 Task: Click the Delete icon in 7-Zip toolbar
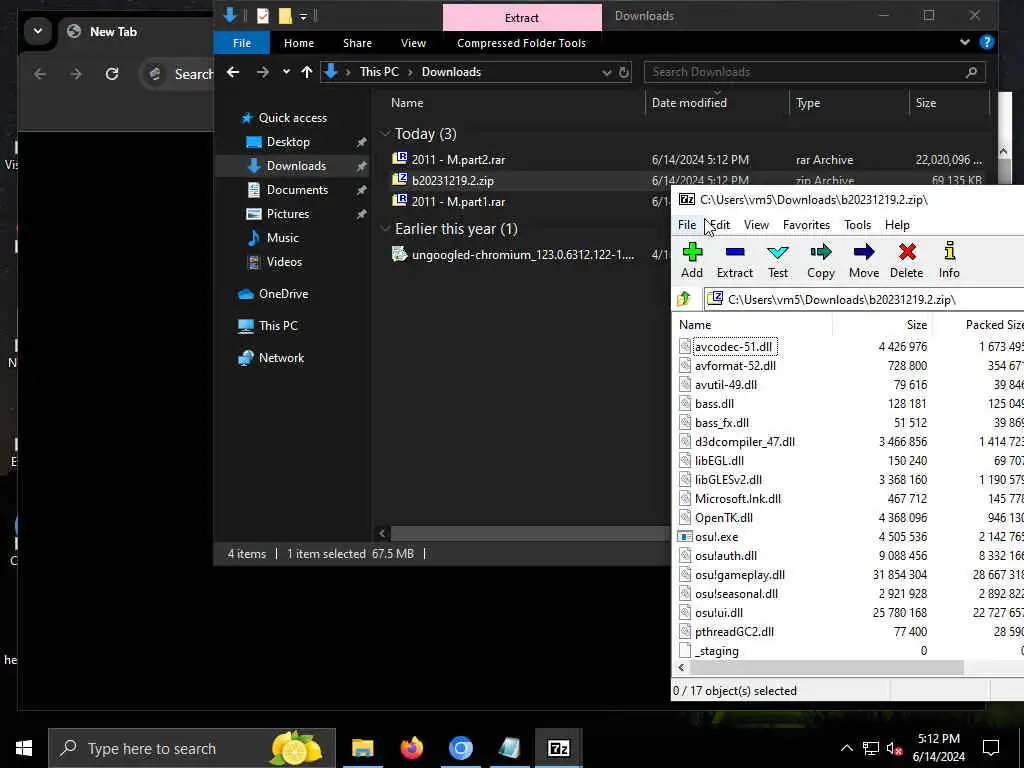pos(906,261)
